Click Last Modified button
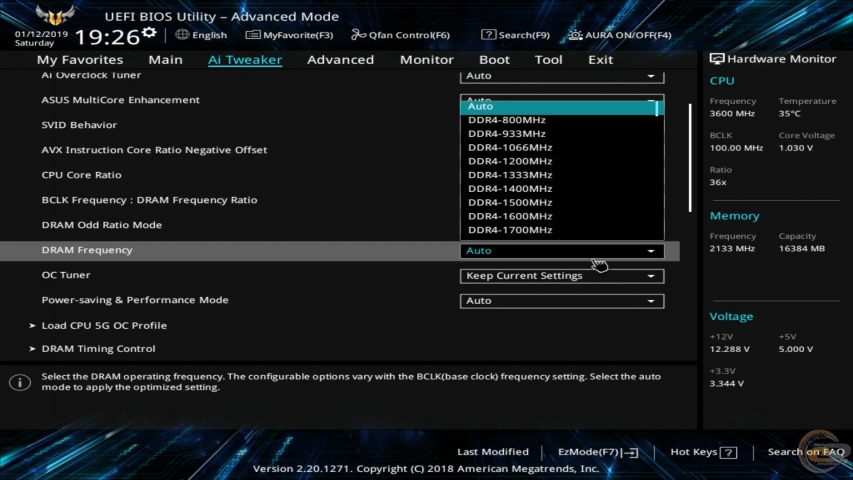This screenshot has width=853, height=480. click(493, 452)
